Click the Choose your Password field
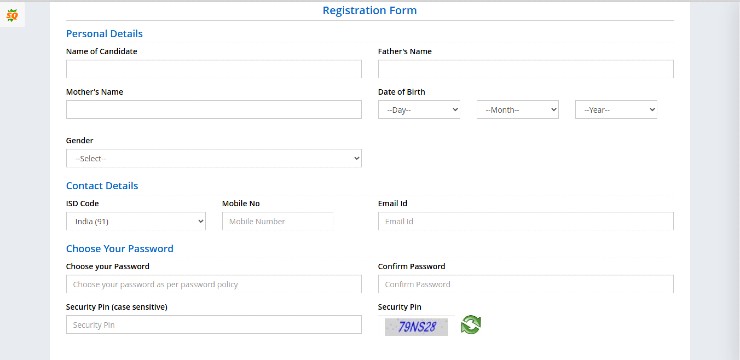 [214, 285]
